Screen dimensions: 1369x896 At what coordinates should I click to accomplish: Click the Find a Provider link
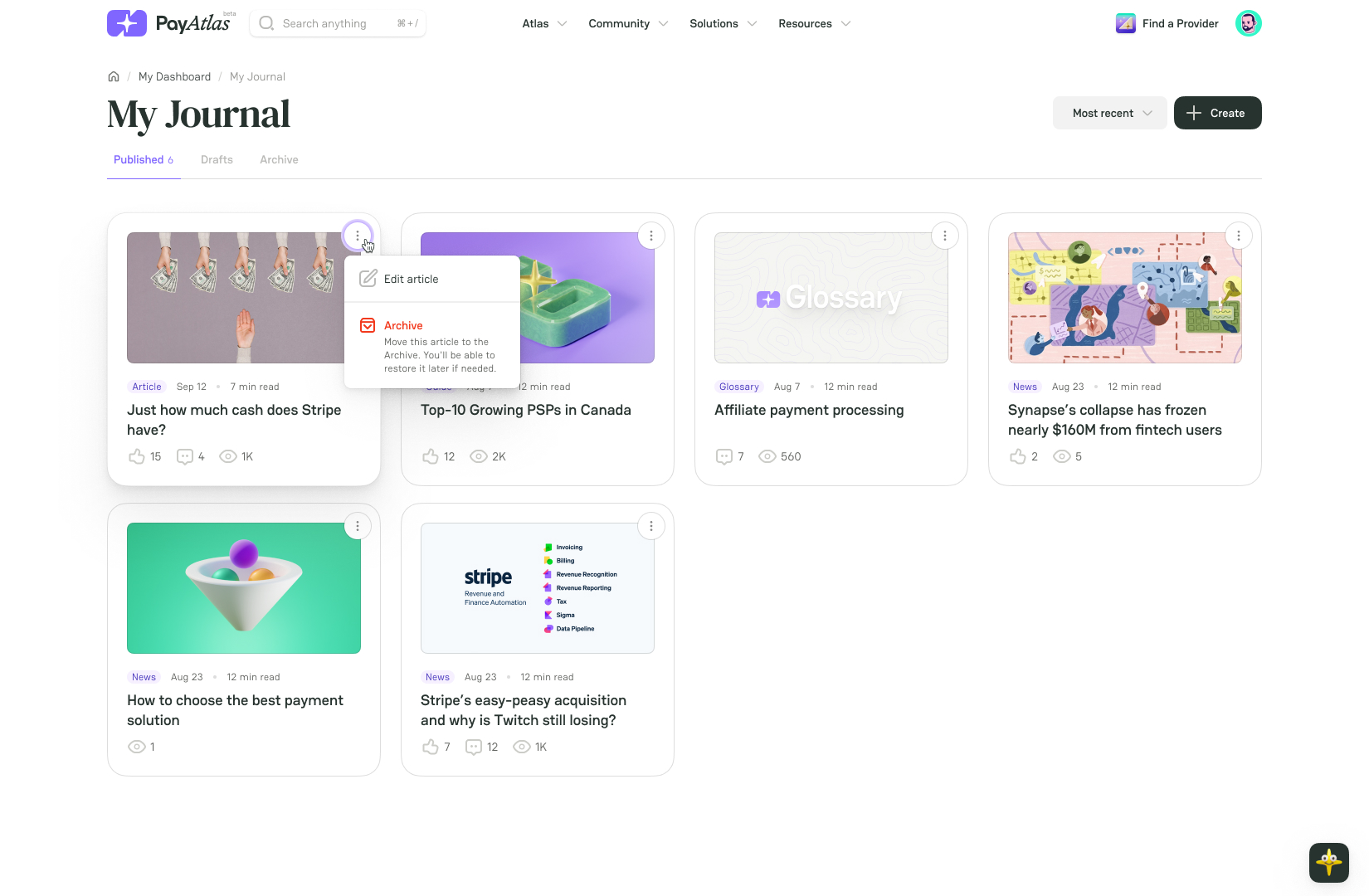click(x=1179, y=23)
